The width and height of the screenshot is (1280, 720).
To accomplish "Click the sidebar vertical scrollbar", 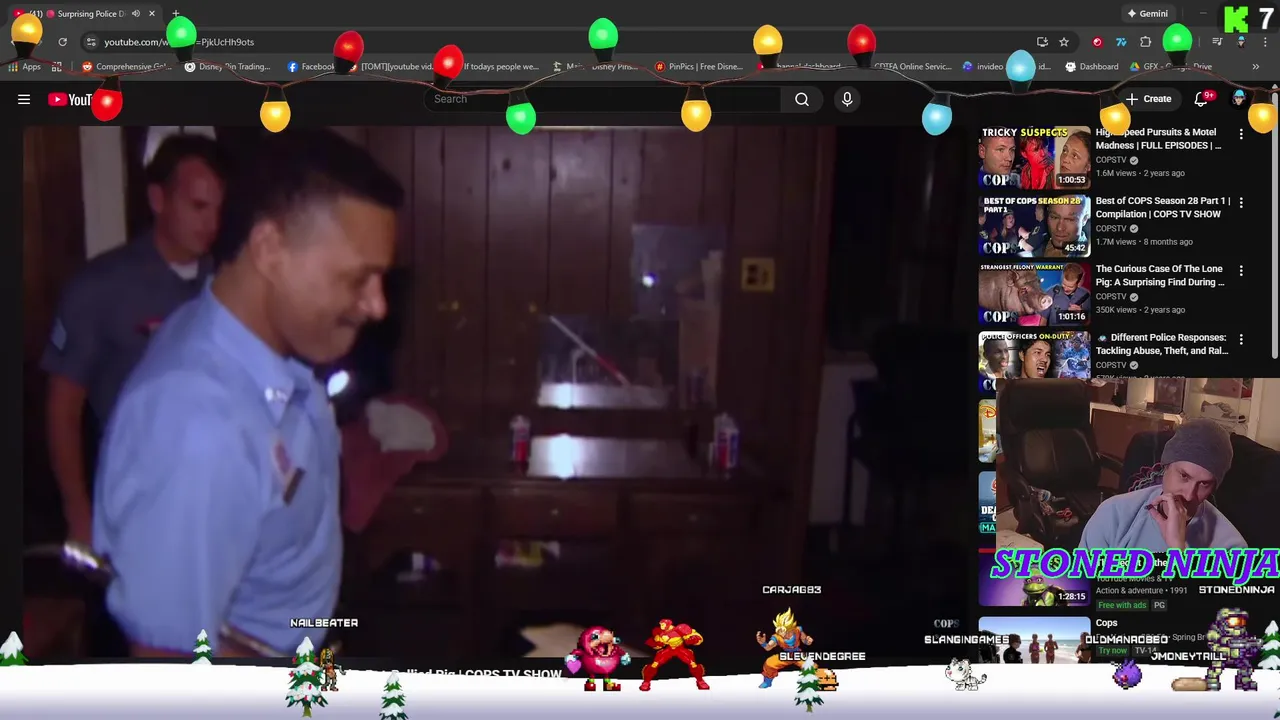I will (1275, 225).
